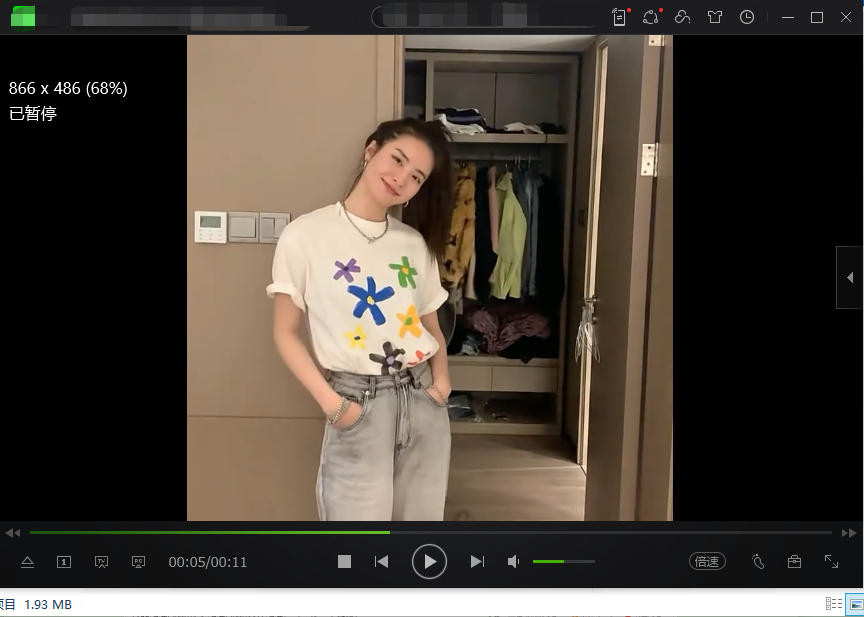Seek on the green progress bar
The width and height of the screenshot is (864, 617).
click(x=430, y=533)
